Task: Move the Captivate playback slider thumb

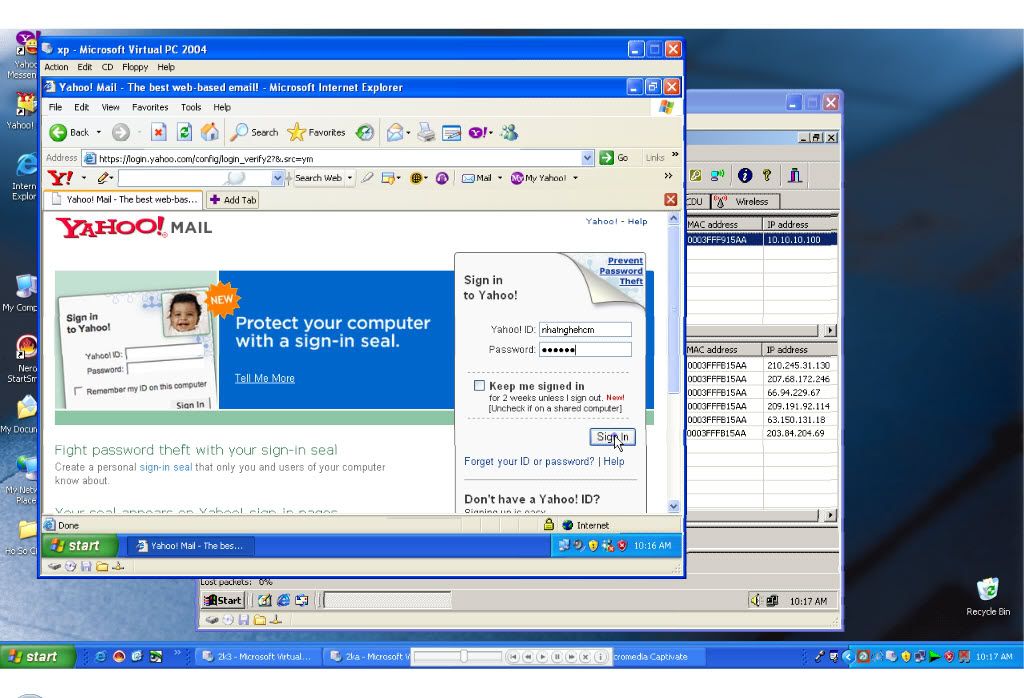Action: pos(463,656)
